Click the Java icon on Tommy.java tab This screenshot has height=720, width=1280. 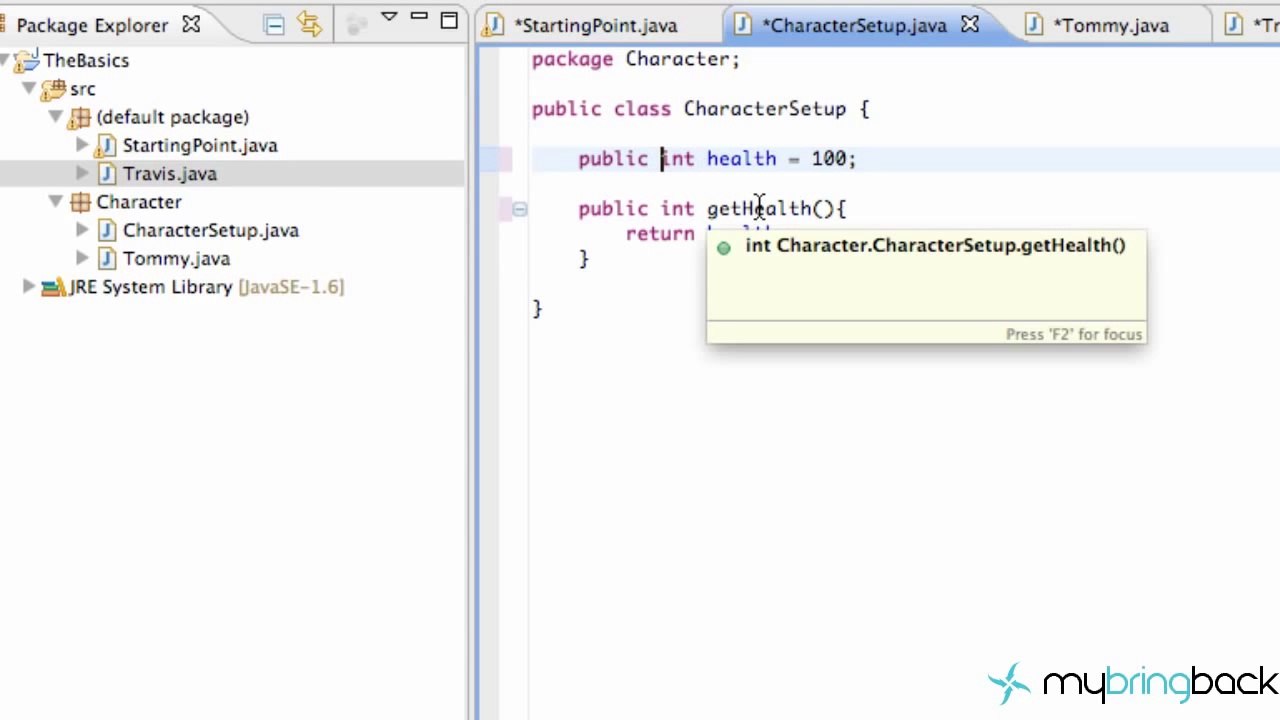click(1034, 25)
